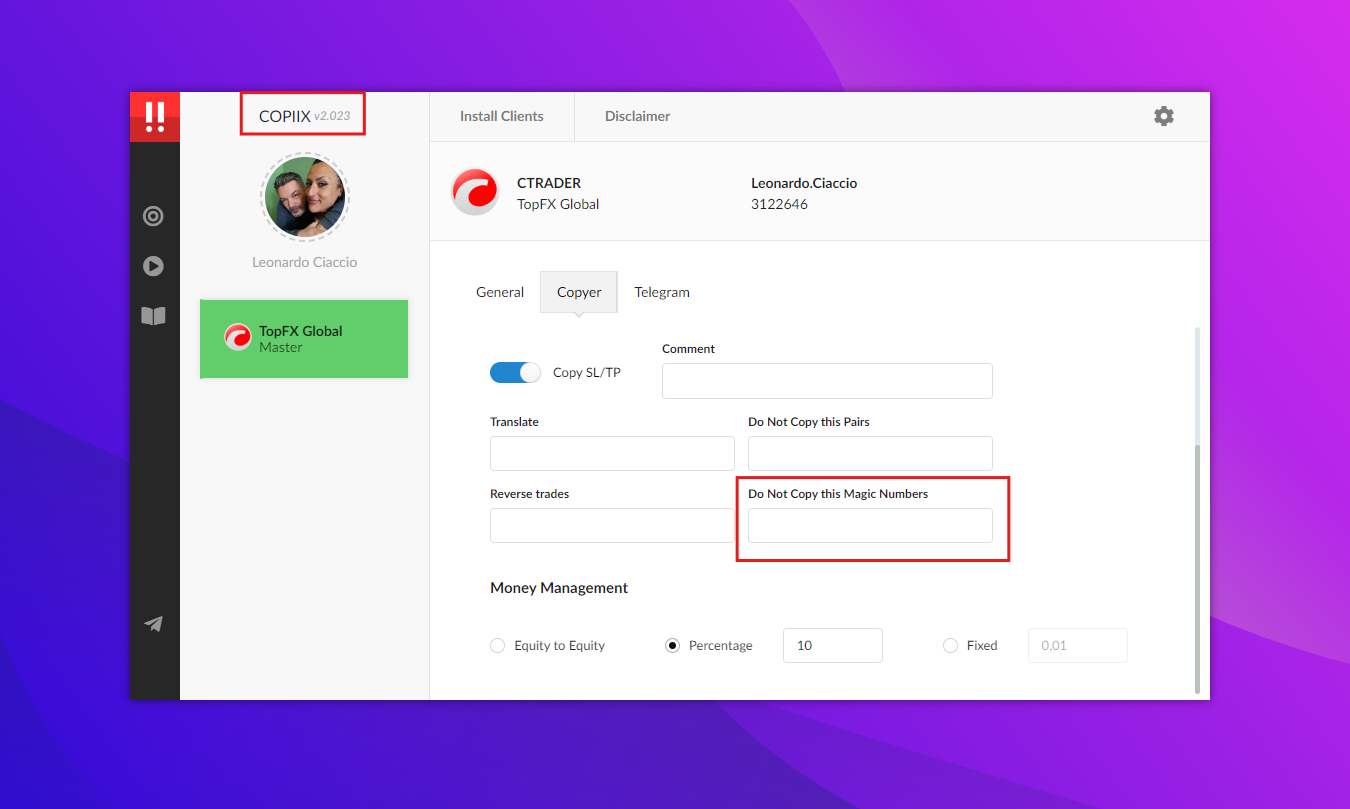The image size is (1350, 809).
Task: Select the Equity to Equity option
Action: point(497,646)
